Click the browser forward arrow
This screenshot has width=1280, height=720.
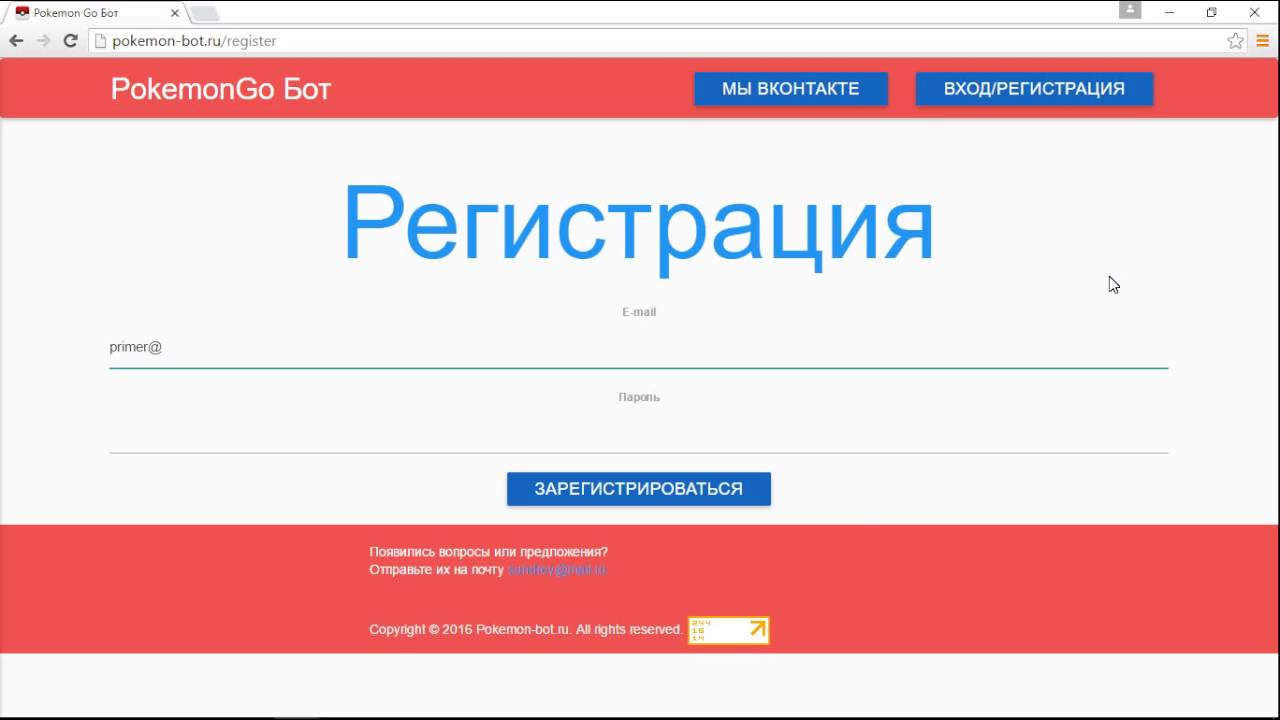coord(43,41)
